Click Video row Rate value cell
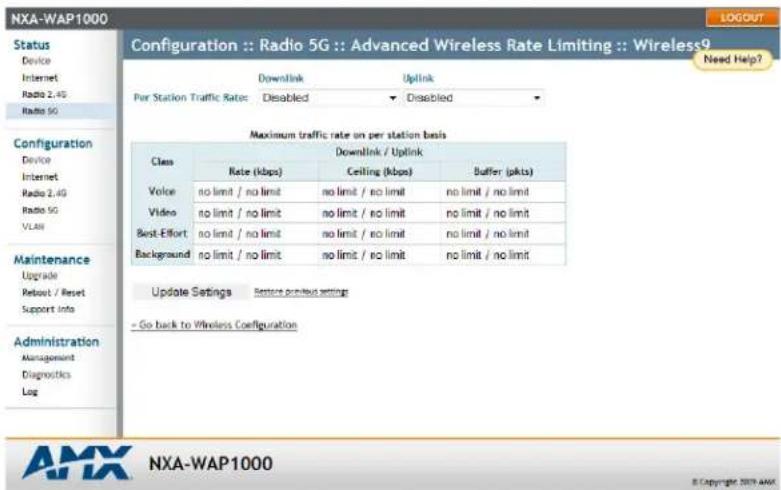The image size is (781, 490). [x=256, y=213]
